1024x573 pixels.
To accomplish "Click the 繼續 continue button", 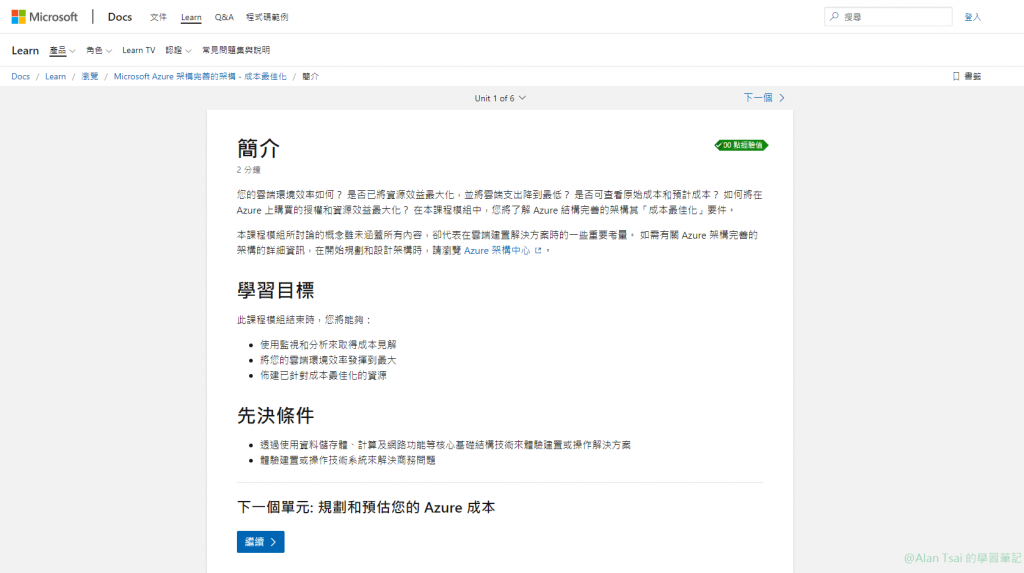I will click(261, 542).
